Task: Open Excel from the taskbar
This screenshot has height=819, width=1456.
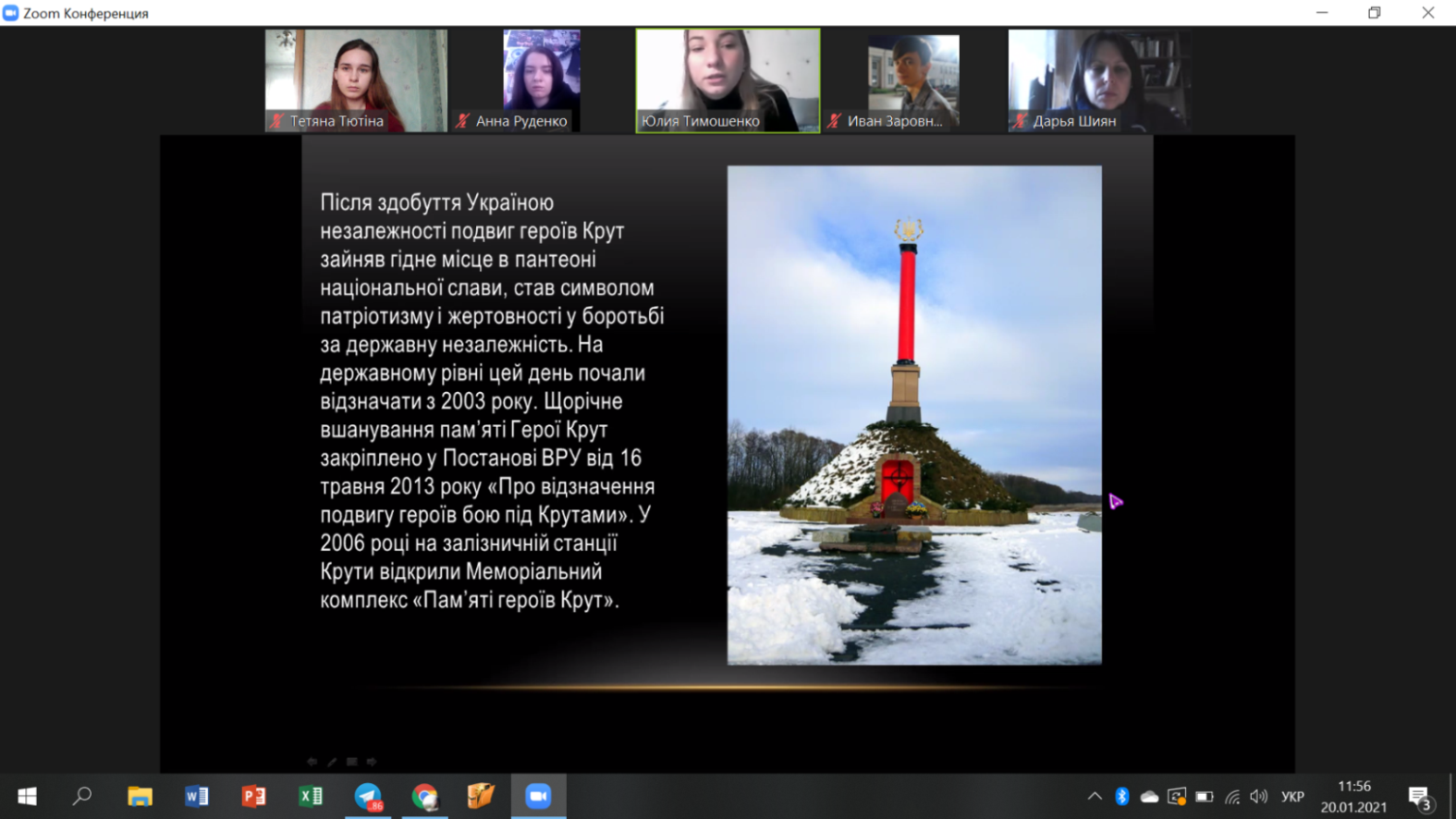Action: [311, 796]
